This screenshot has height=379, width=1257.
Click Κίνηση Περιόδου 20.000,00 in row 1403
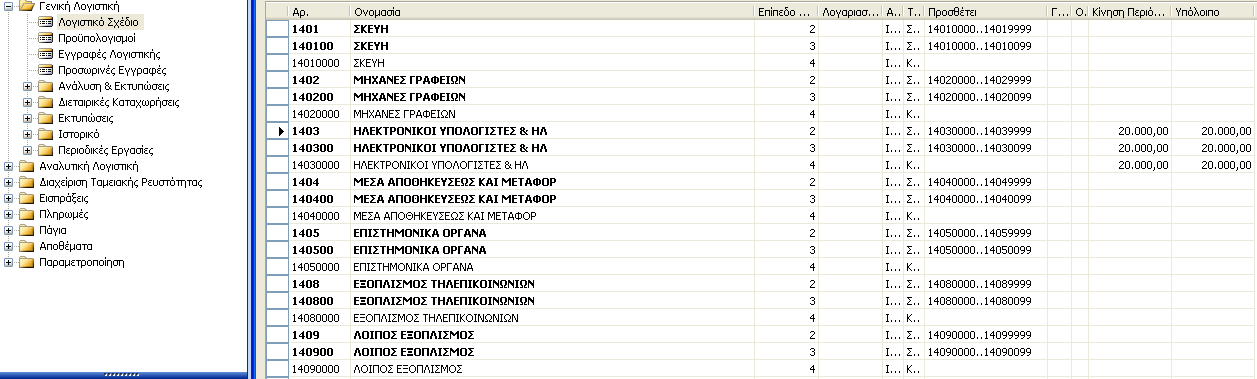click(x=1130, y=131)
